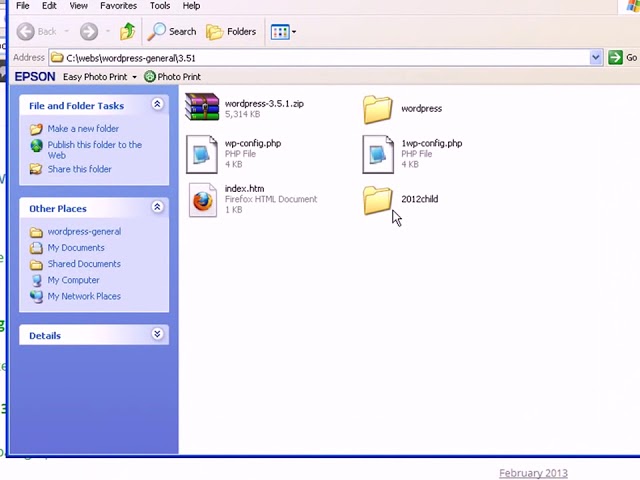The image size is (640, 480).
Task: Click Publish this folder to the Web
Action: pyautogui.click(x=95, y=150)
